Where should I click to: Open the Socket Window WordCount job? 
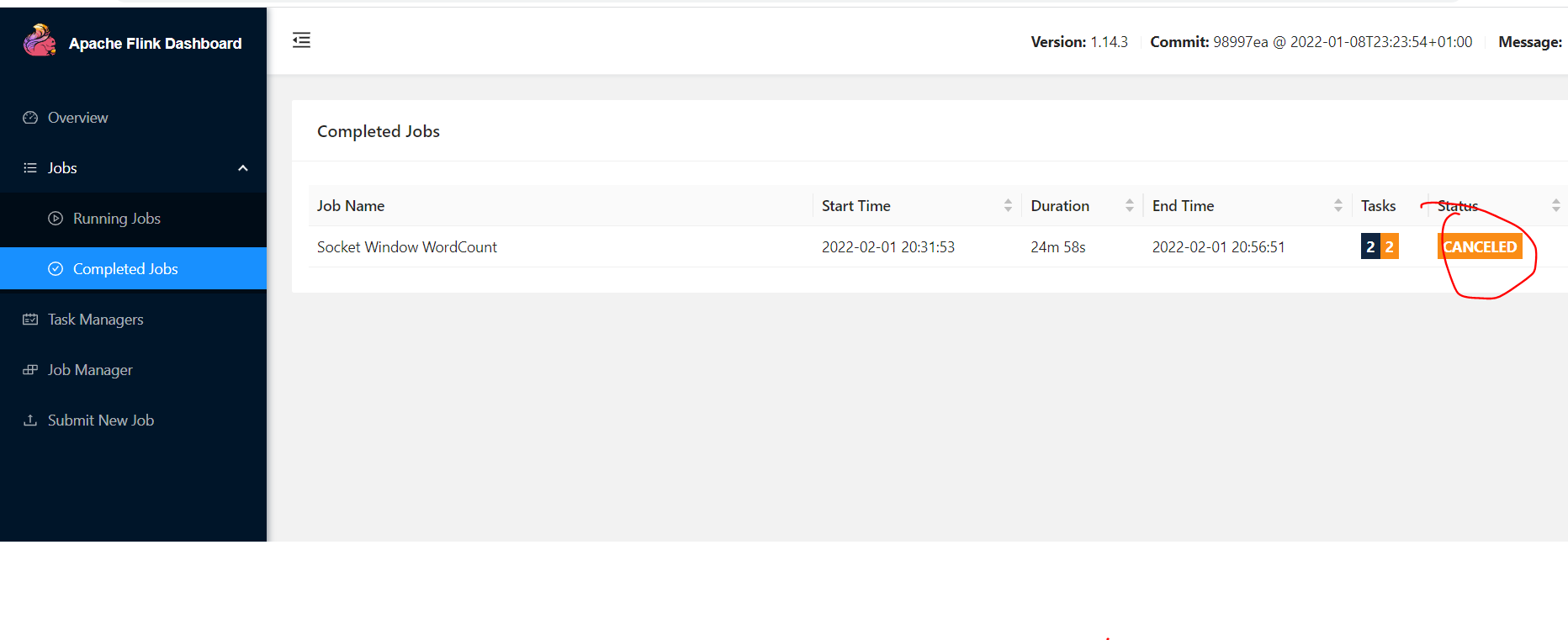click(x=407, y=247)
